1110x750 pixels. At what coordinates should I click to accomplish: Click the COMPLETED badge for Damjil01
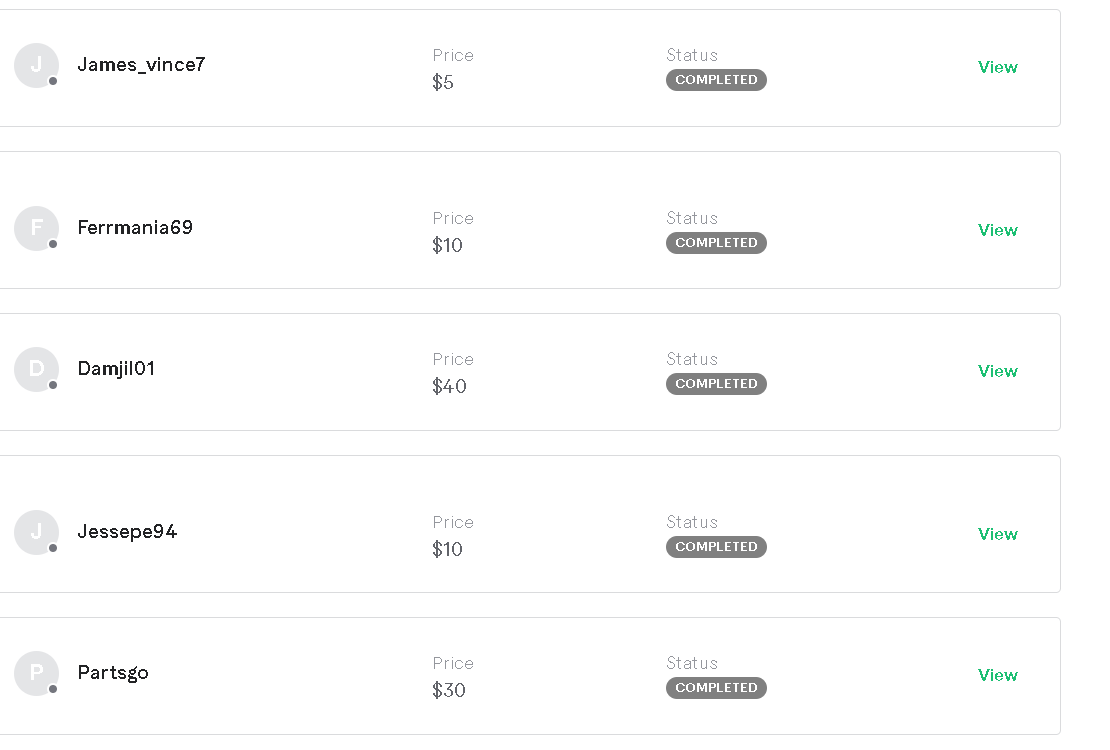tap(716, 384)
